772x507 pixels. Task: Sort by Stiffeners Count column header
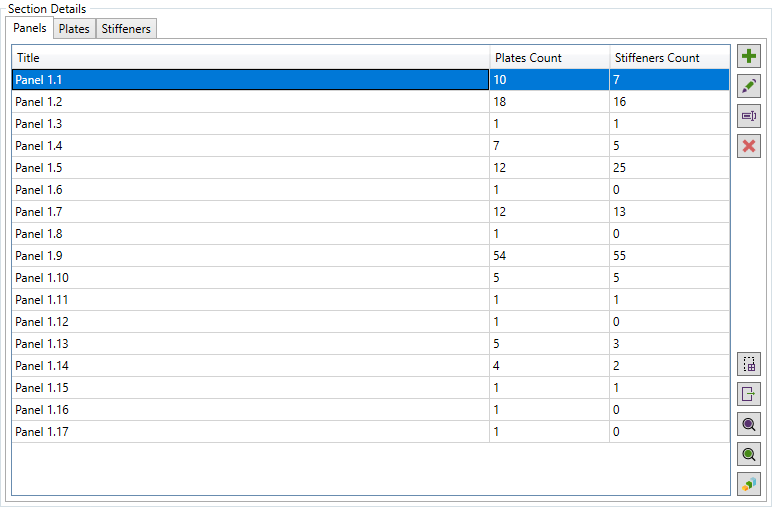(668, 58)
